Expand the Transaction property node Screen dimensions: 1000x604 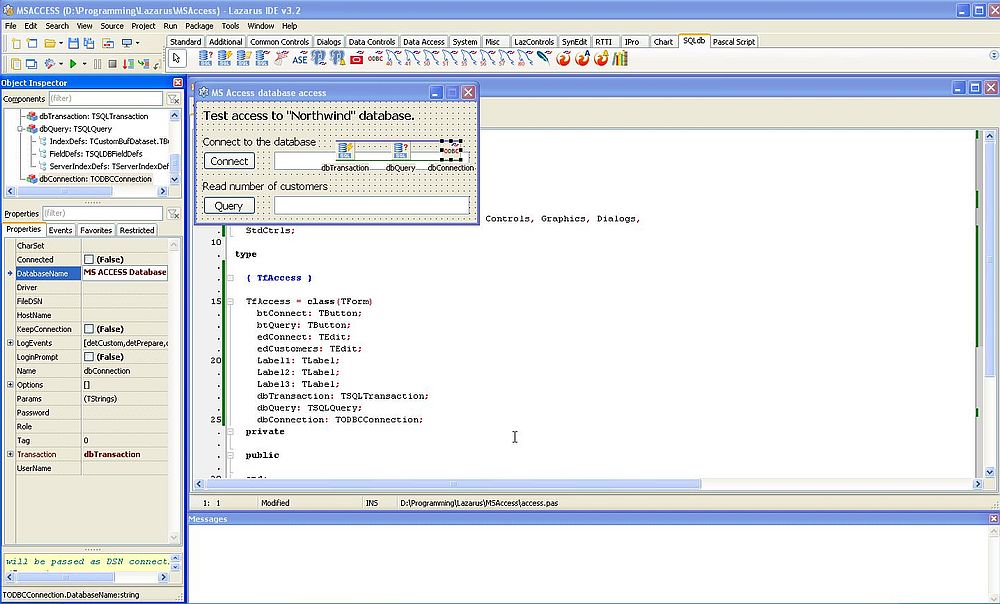10,454
